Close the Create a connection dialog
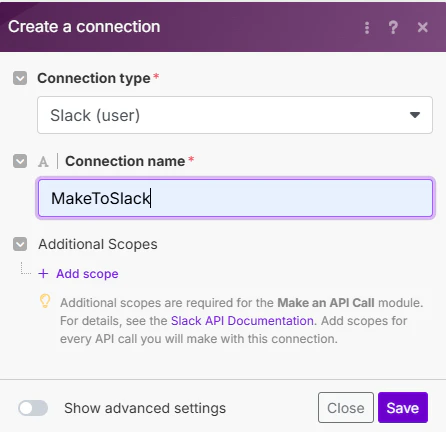This screenshot has height=432, width=446. coord(423,27)
